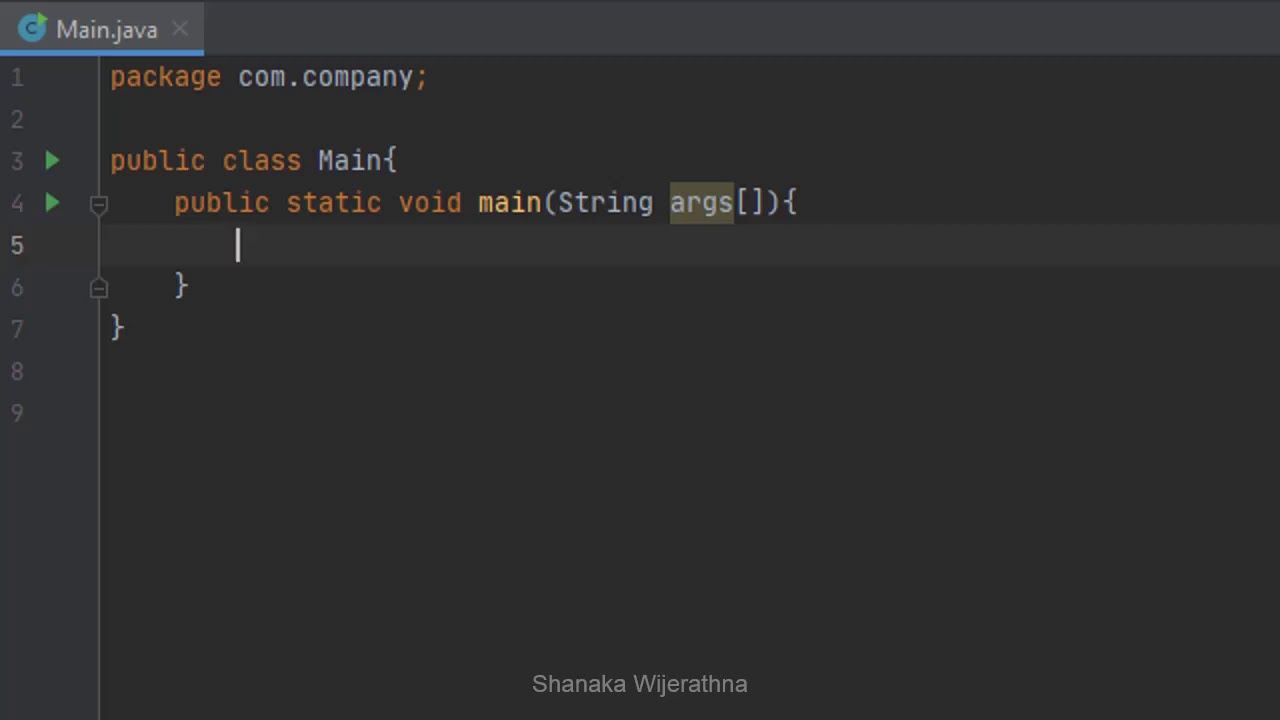Click 'com.company;' in the package statement
Screen dimensions: 1280x720
[x=333, y=77]
